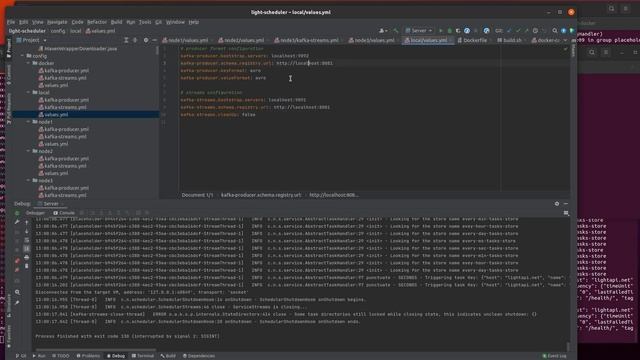Select kafka-producer.yml under node2 folder

(64, 159)
